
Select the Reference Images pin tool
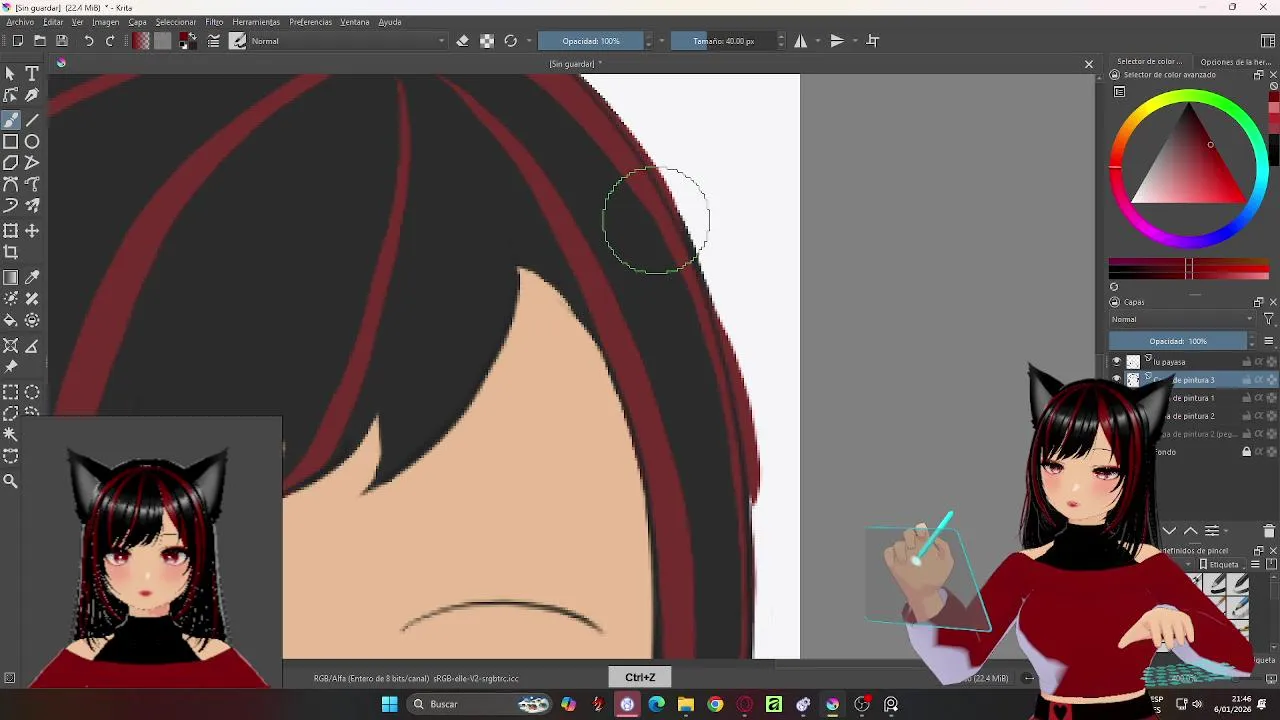[10, 367]
